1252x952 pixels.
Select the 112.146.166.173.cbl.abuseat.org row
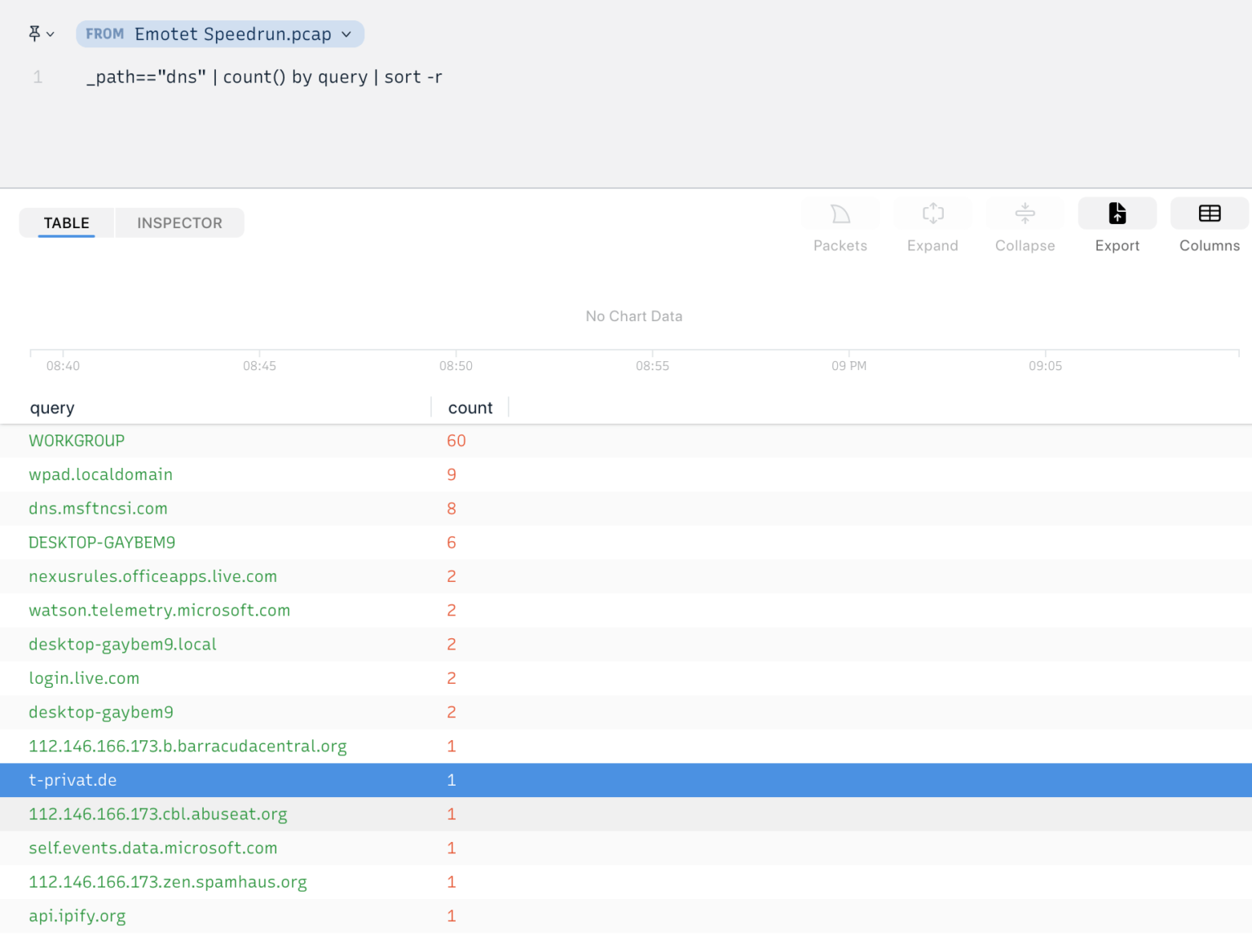click(x=626, y=814)
